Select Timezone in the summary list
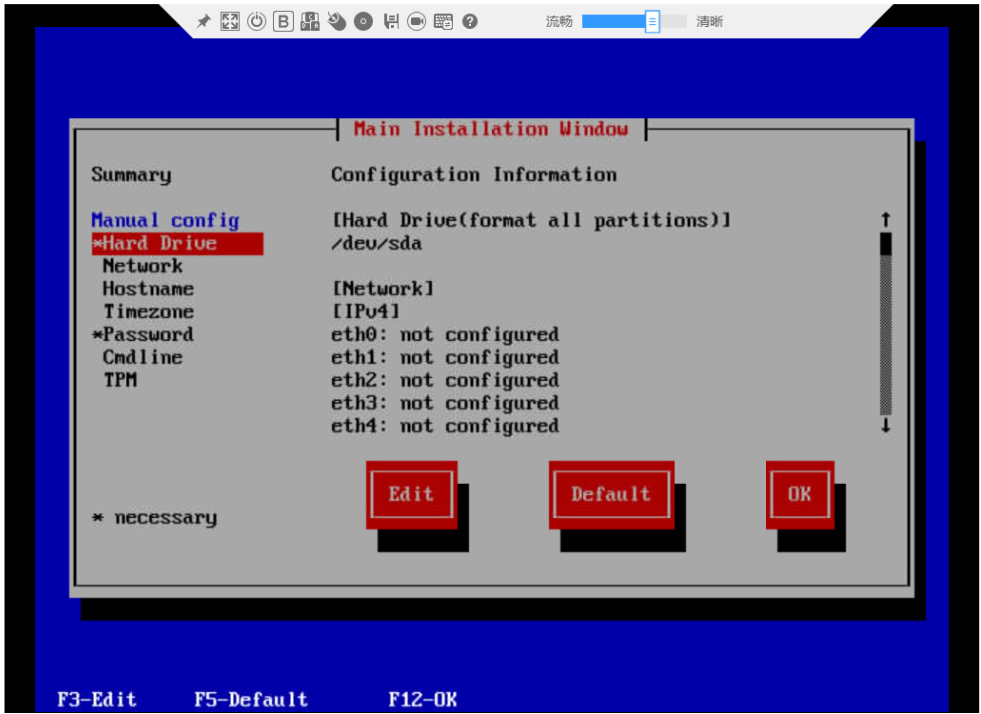981x714 pixels. pyautogui.click(x=148, y=312)
